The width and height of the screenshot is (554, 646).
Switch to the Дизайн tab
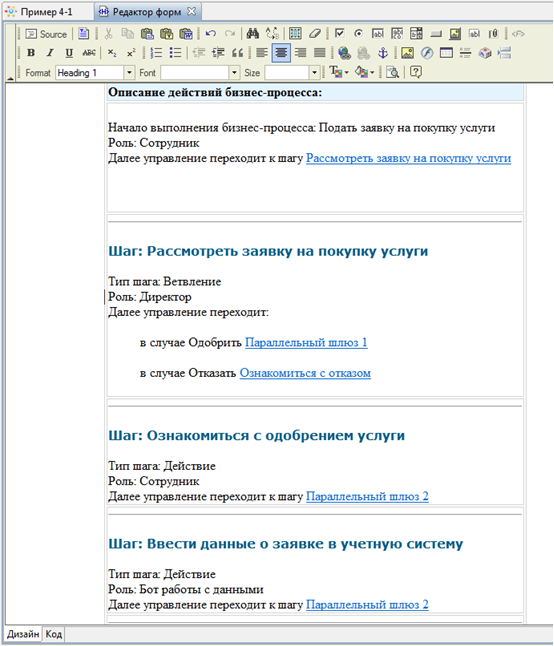(x=23, y=634)
